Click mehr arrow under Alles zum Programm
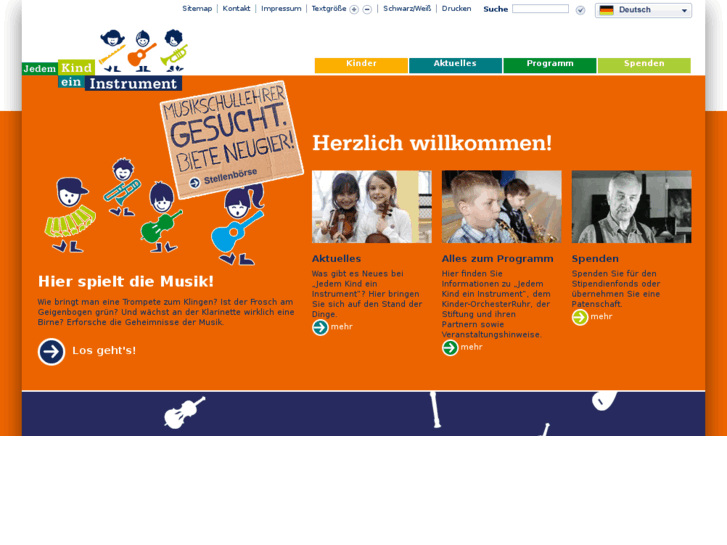This screenshot has width=727, height=545. [x=450, y=347]
